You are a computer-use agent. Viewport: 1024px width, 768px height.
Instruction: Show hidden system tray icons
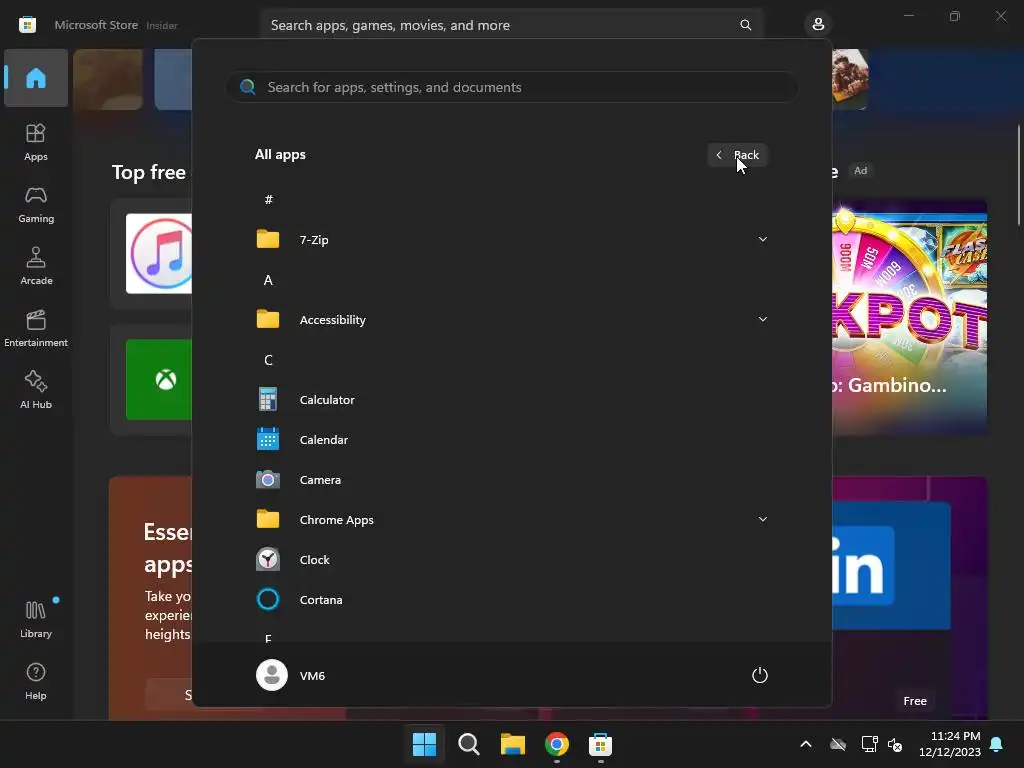(x=806, y=744)
